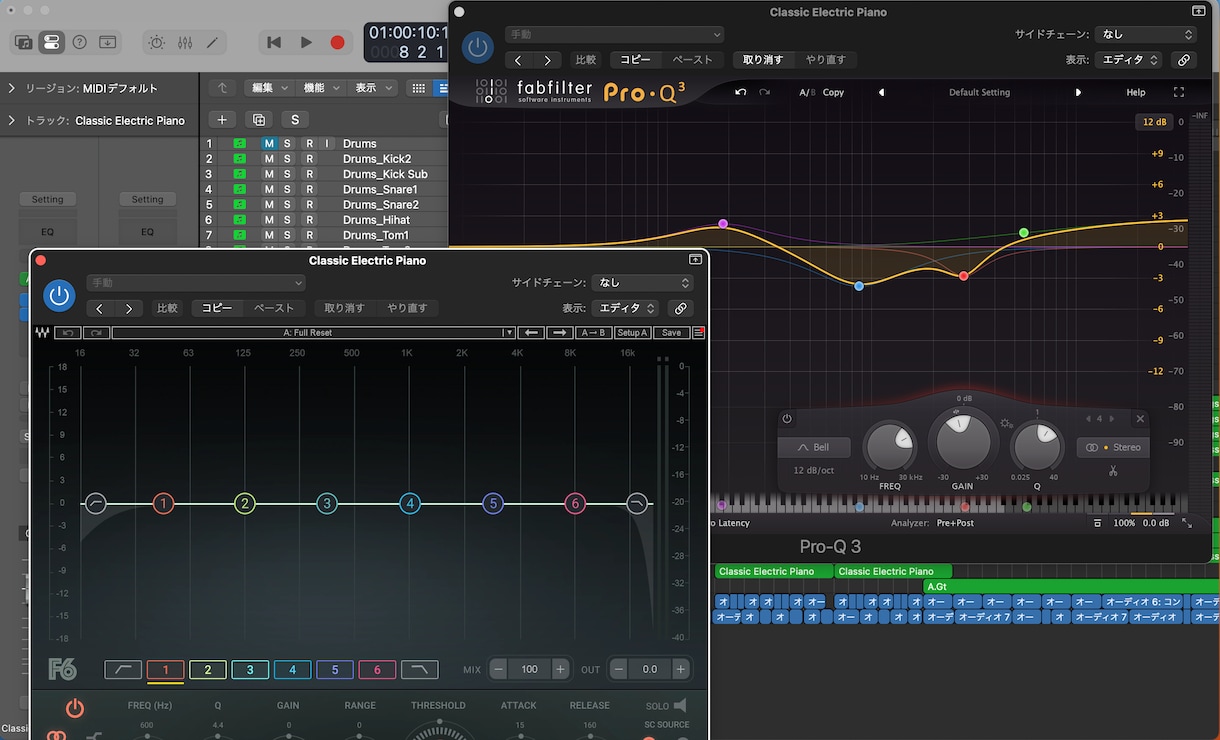Click Save button in F6 toolbar
The image size is (1220, 740).
[x=671, y=333]
